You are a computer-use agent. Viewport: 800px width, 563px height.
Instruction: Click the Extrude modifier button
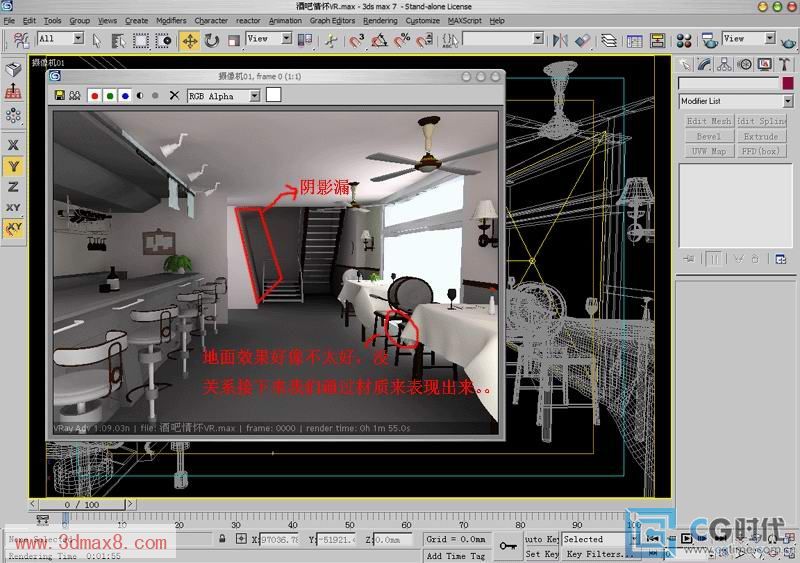[x=761, y=136]
